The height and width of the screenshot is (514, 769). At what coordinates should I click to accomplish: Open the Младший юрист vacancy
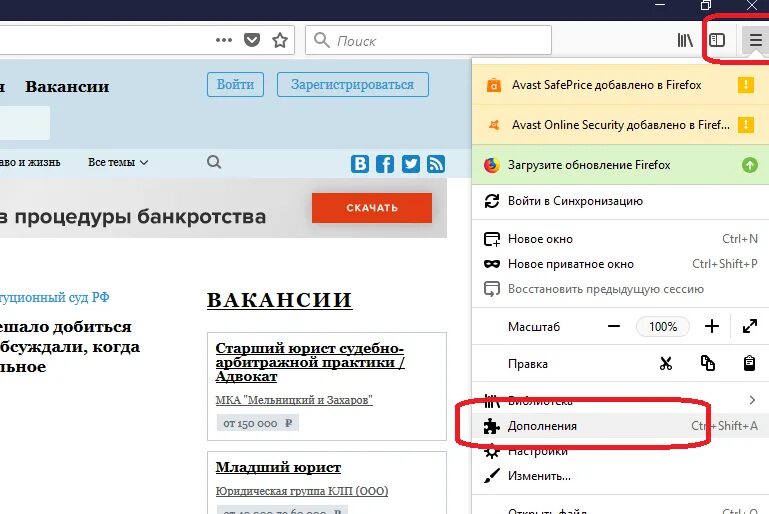[278, 467]
